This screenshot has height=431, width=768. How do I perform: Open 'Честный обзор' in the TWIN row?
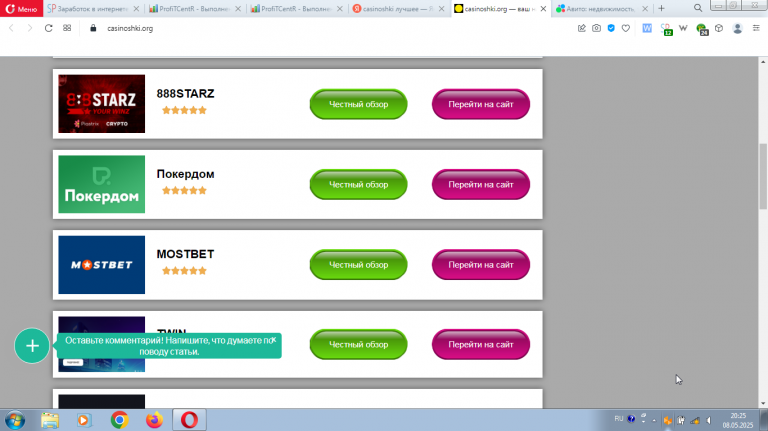(359, 344)
